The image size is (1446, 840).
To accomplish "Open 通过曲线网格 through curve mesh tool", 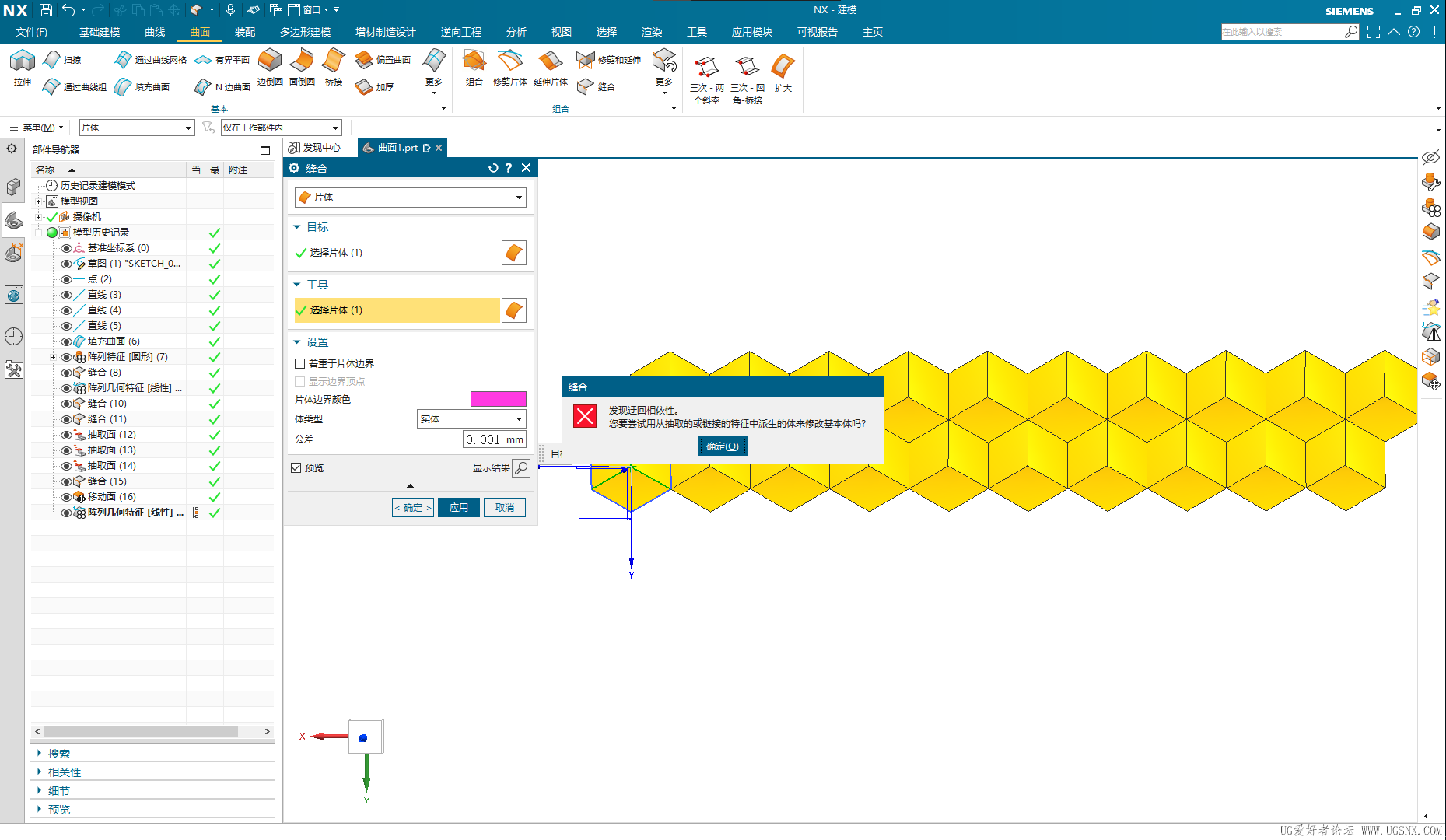I will tap(150, 60).
